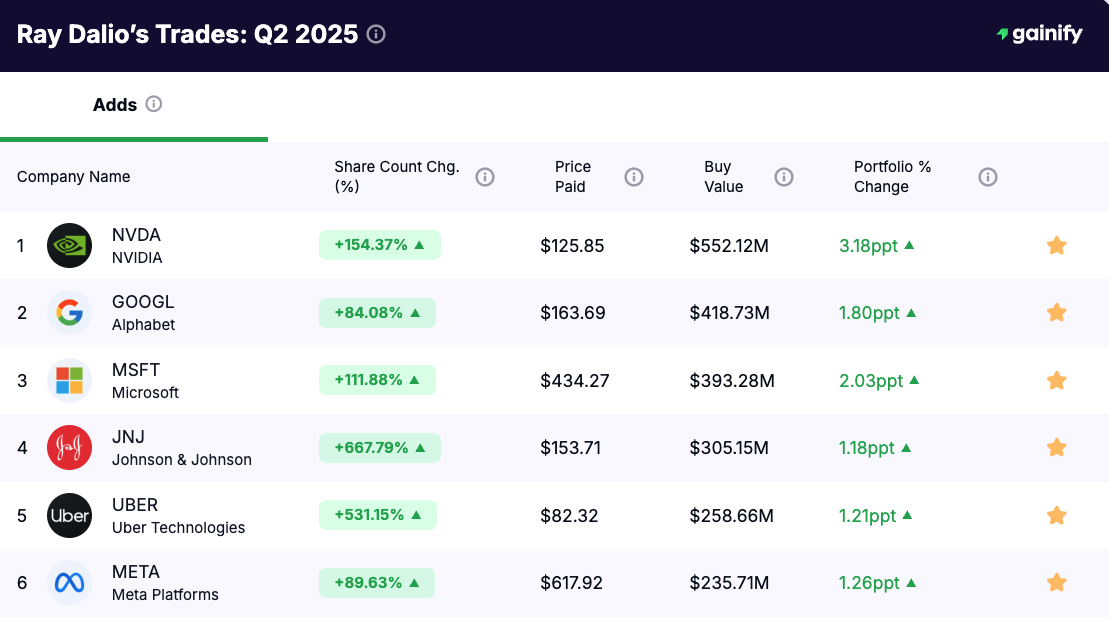Toggle favorite star for NVDA row

[1057, 245]
